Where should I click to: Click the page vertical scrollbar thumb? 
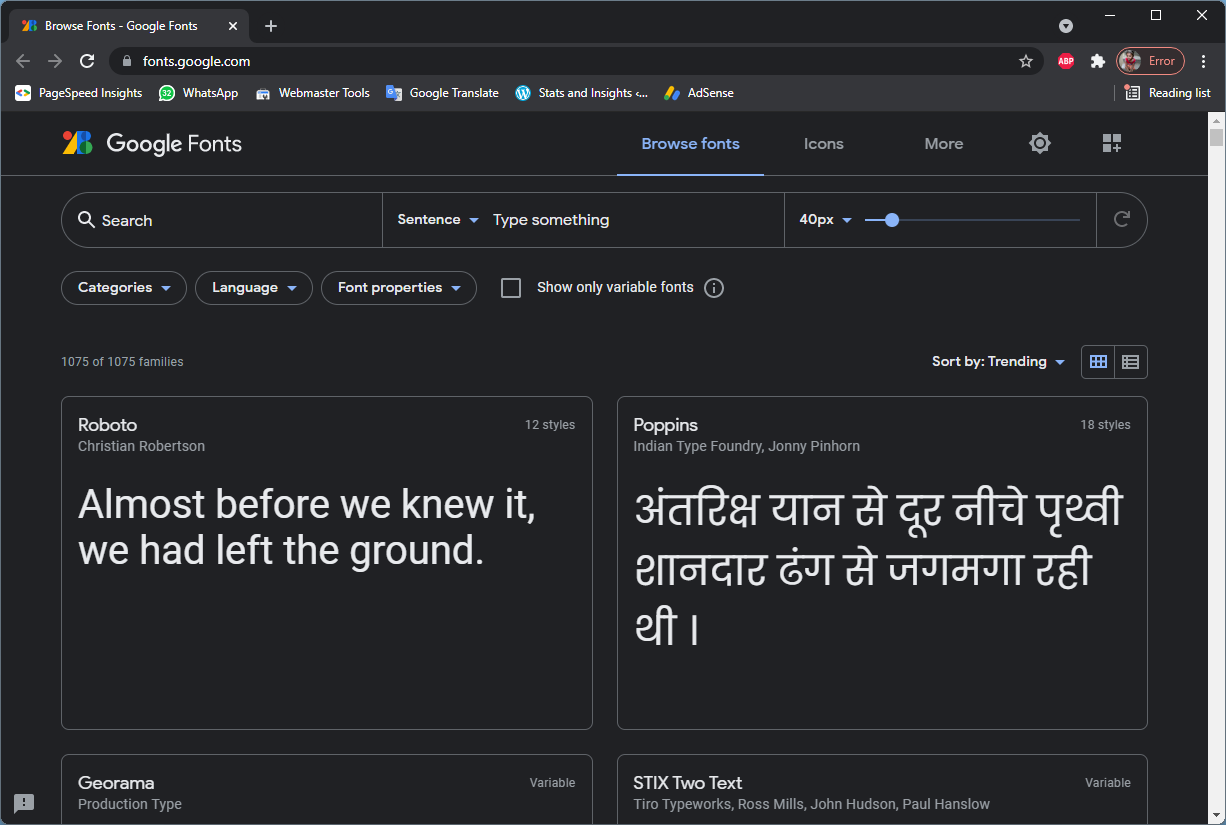coord(1216,137)
